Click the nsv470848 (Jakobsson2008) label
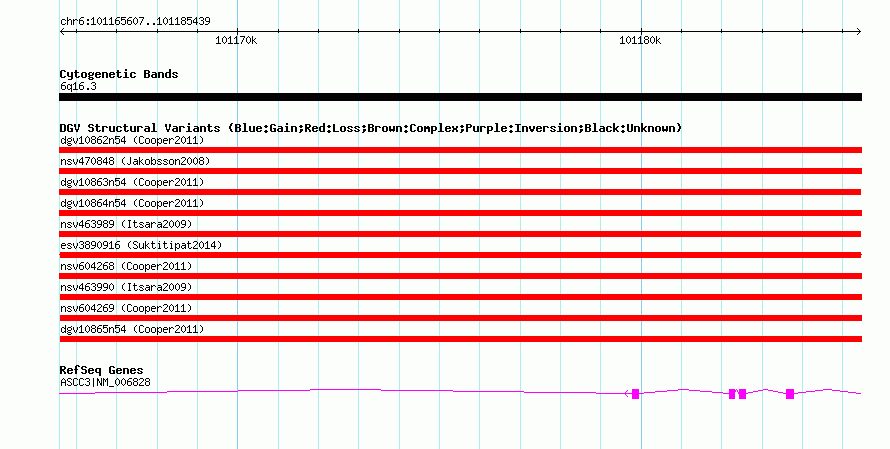The width and height of the screenshot is (890, 449). coord(135,161)
